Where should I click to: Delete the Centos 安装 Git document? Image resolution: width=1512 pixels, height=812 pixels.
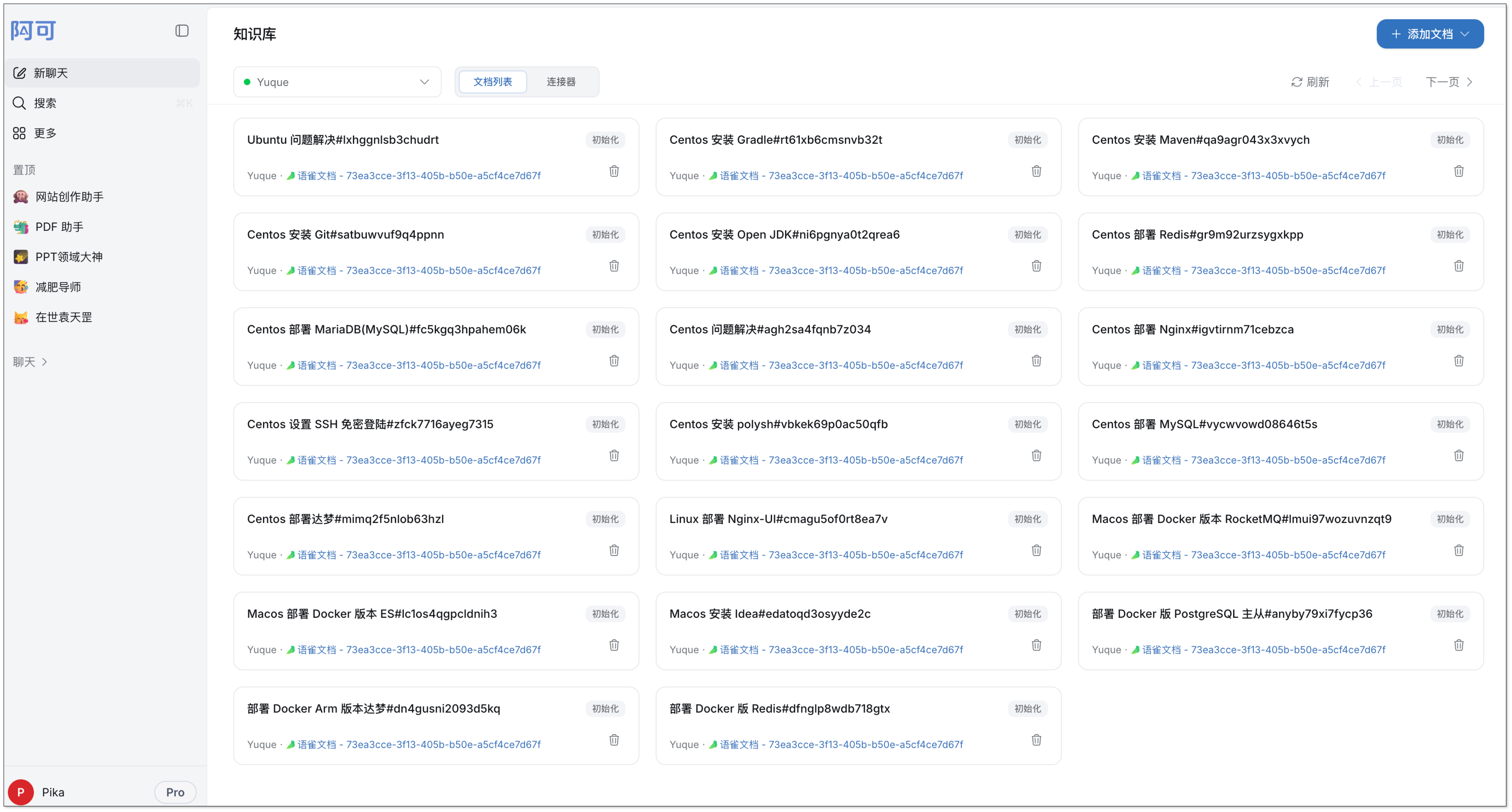614,266
